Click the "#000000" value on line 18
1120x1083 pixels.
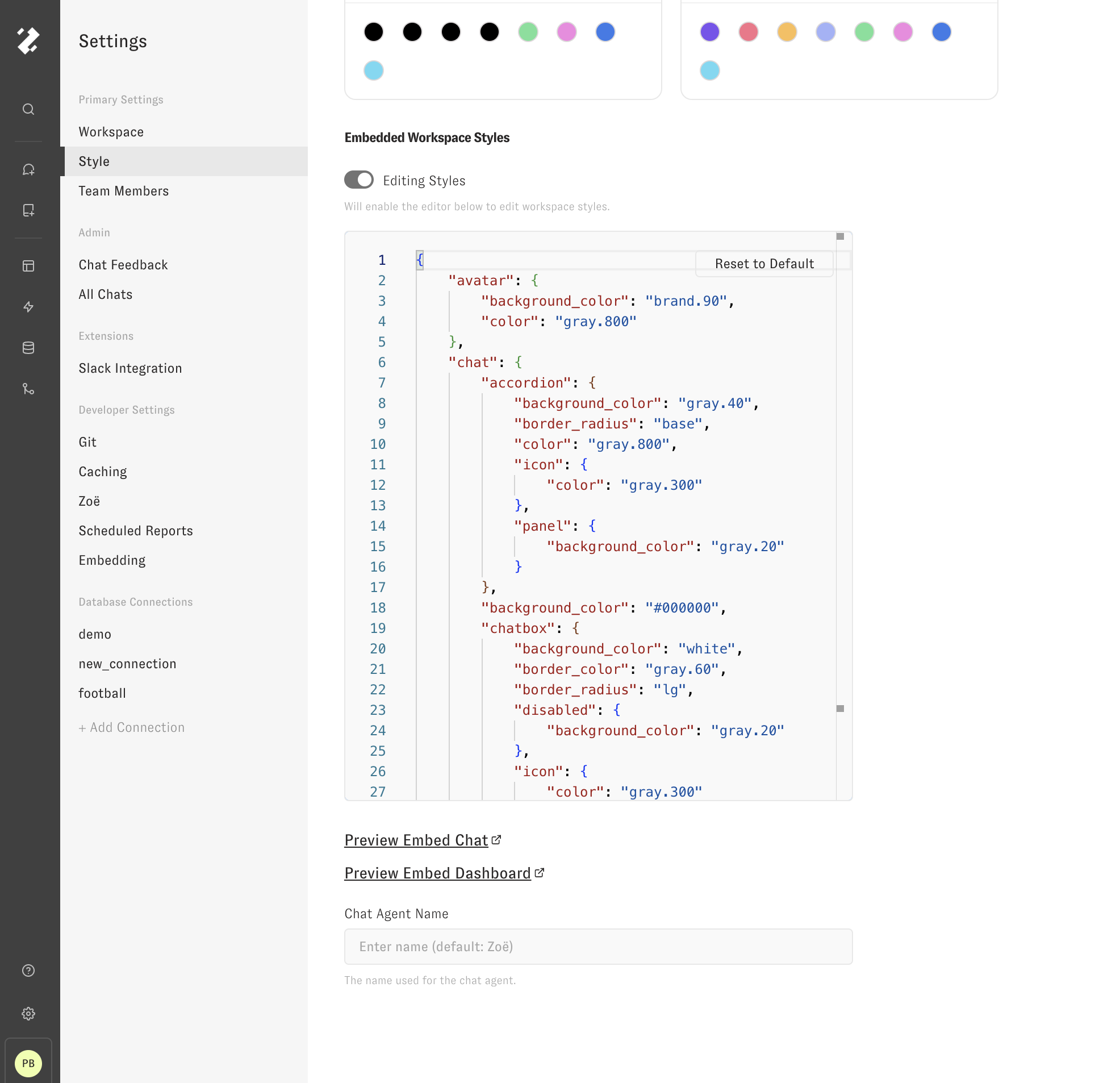[x=682, y=608]
